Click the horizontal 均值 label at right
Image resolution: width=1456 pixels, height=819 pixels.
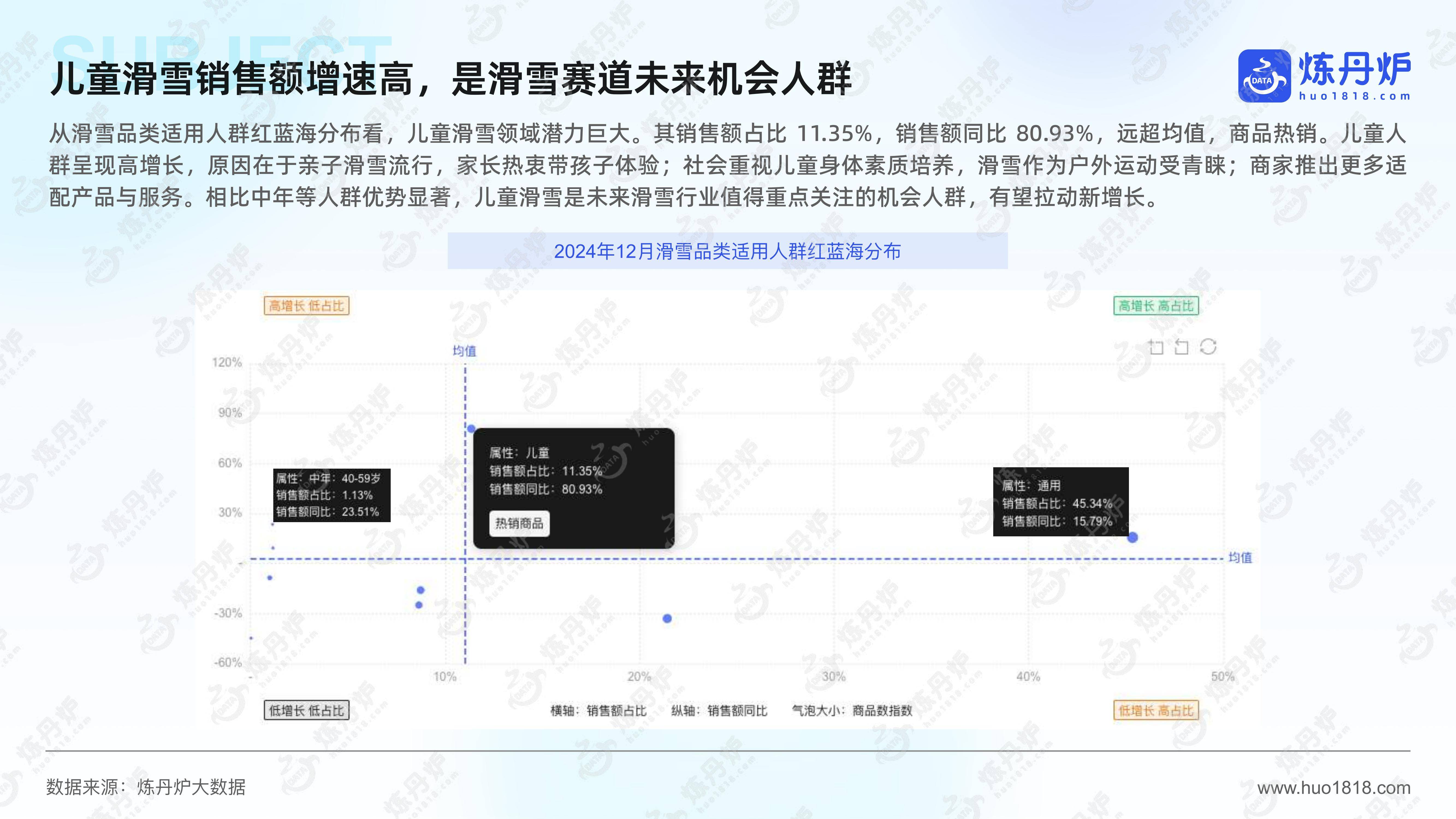click(x=1240, y=558)
